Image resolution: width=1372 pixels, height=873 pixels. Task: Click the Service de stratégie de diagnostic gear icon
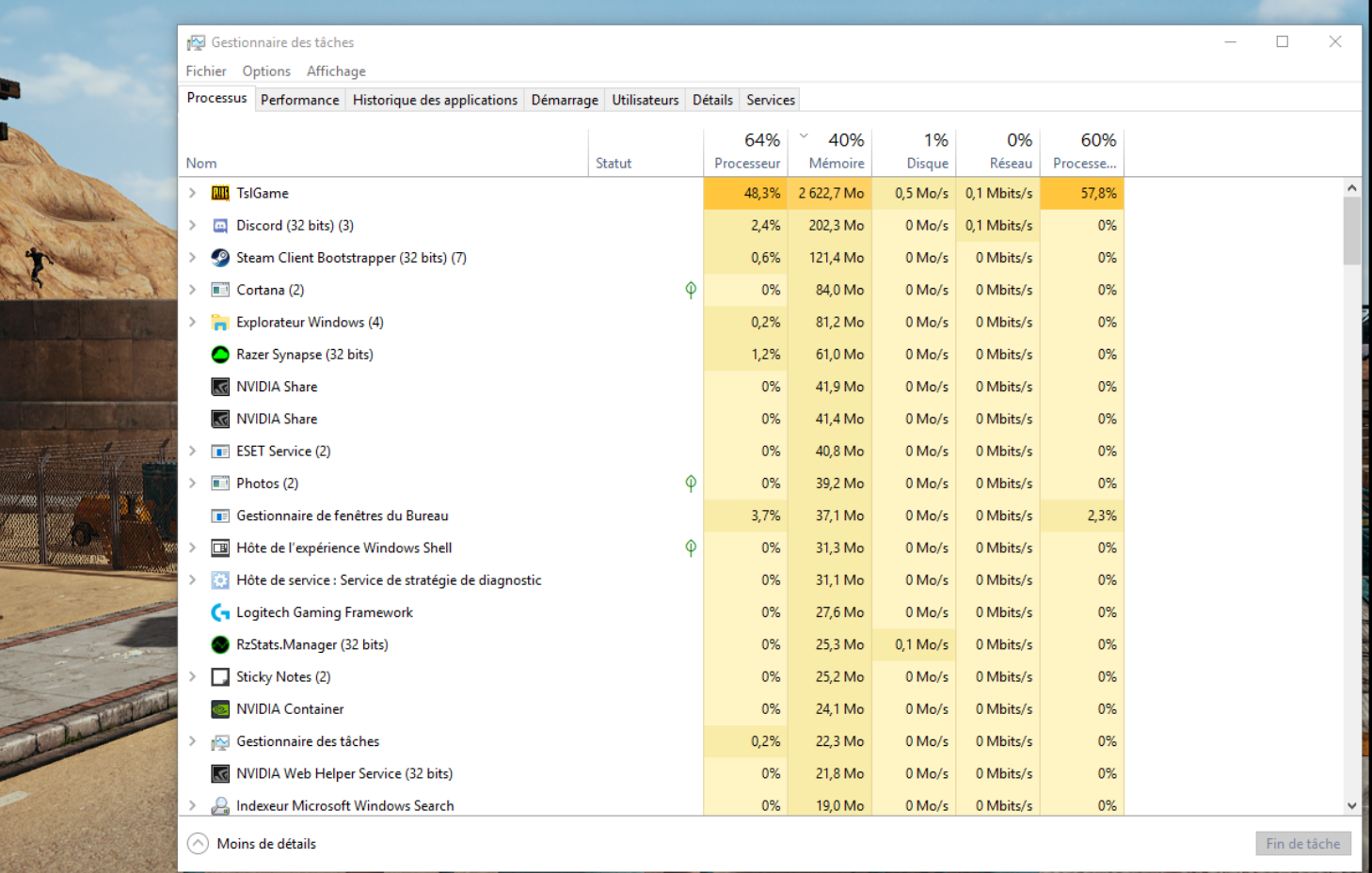point(220,580)
